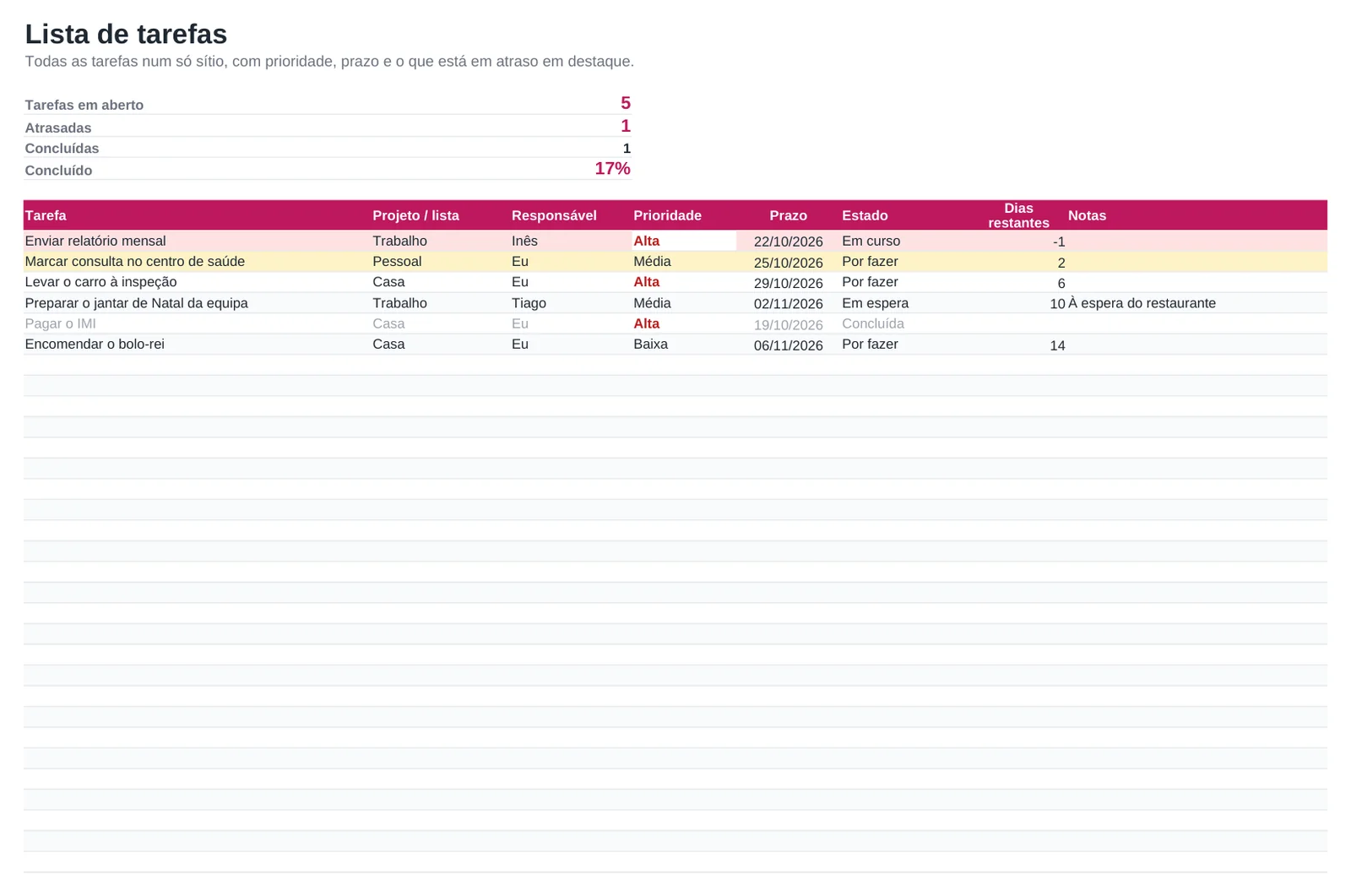This screenshot has height=896, width=1351.
Task: Select priority 'Alta' for Enviar relatório mensal
Action: pos(646,241)
